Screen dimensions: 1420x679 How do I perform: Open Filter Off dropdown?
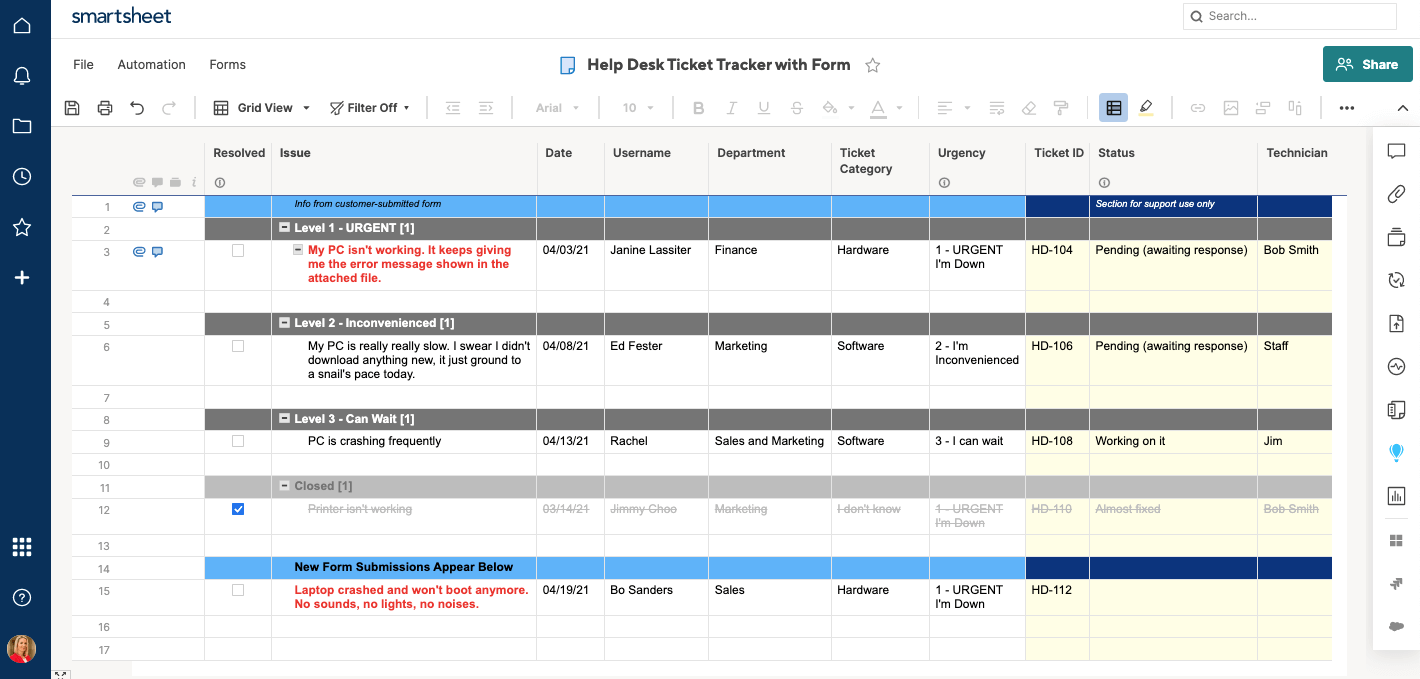click(x=370, y=108)
